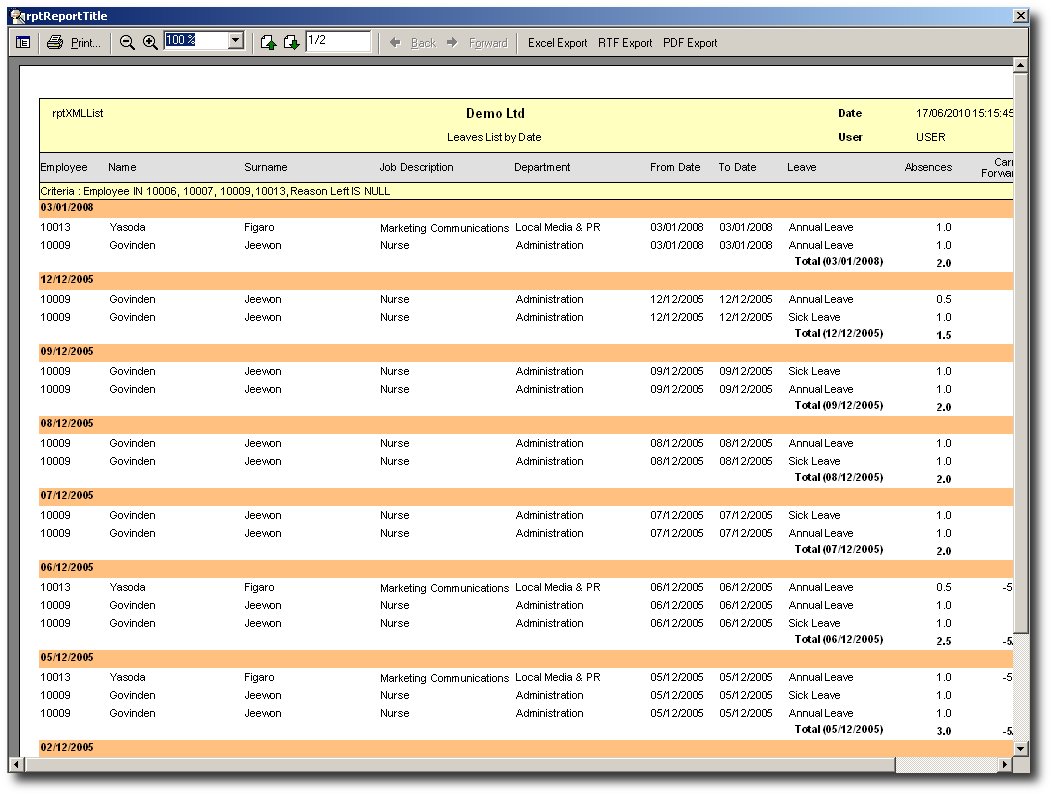Go to previous page with up arrow icon
The image size is (1053, 796).
[x=268, y=42]
